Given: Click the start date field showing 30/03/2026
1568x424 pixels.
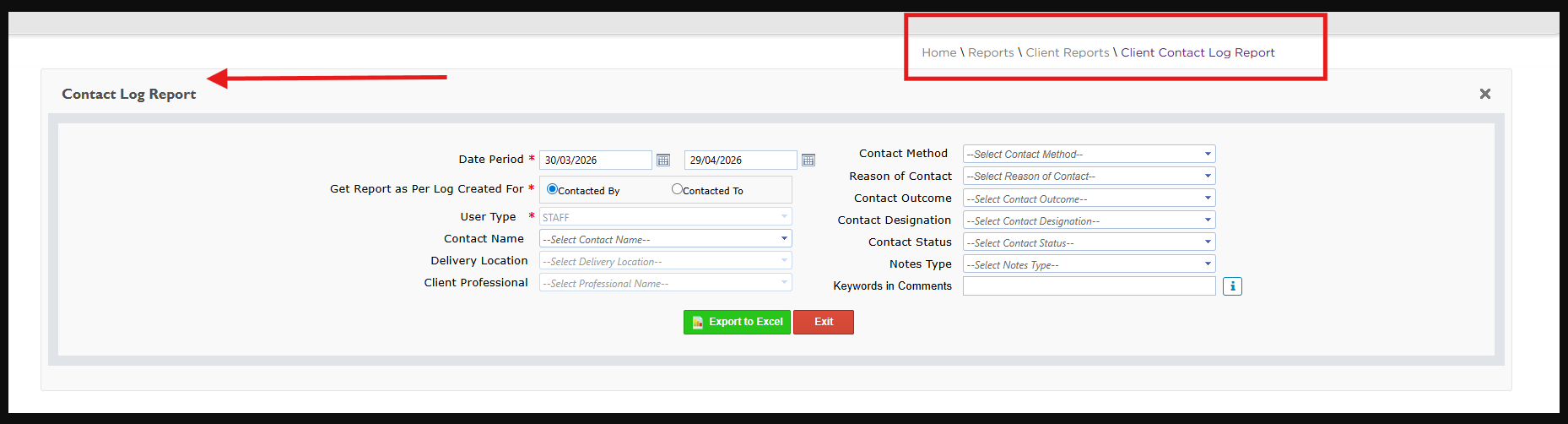Looking at the screenshot, I should click(x=595, y=160).
